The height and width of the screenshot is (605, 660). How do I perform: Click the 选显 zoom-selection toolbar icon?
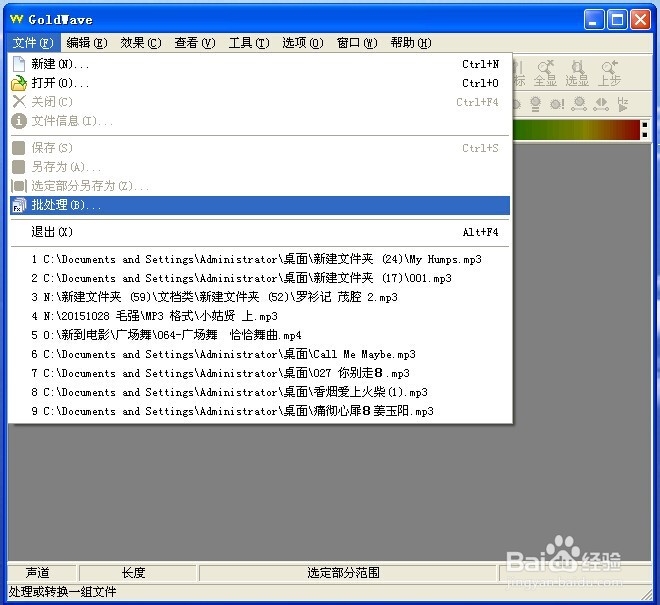(577, 73)
